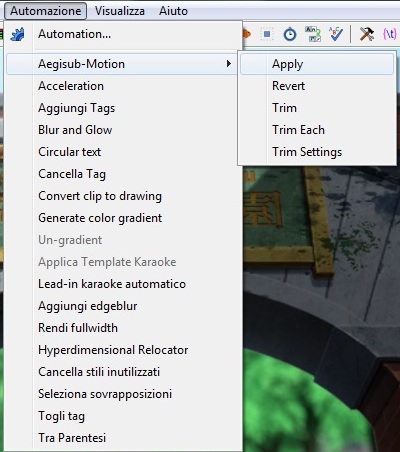This screenshot has width=400, height=452.
Task: Run Cancella stili inutilizzati
Action: 124,372
